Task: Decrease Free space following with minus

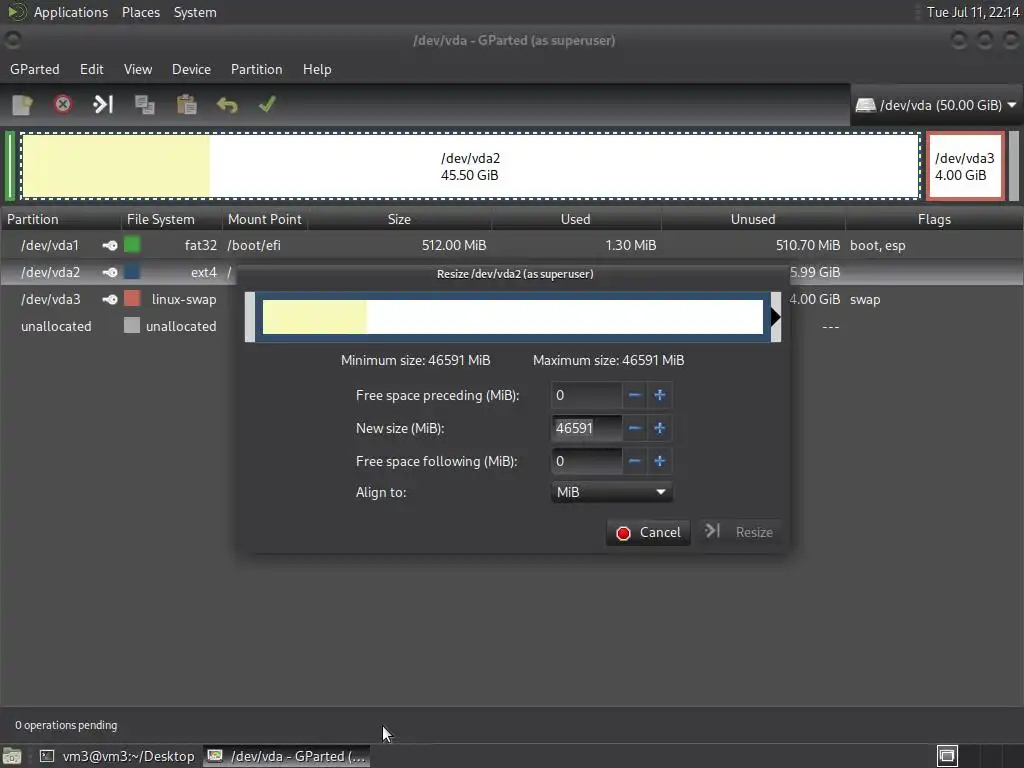Action: 634,461
